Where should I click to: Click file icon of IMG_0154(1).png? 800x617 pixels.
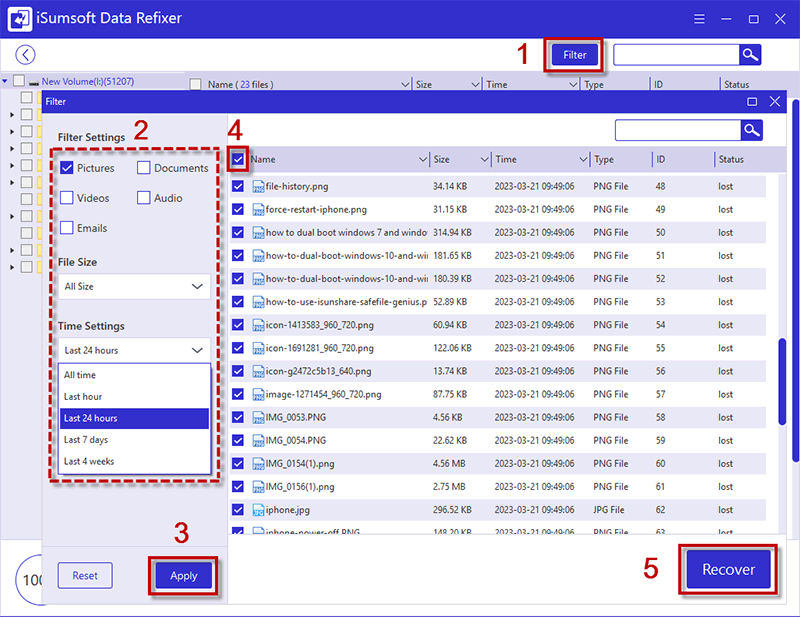(258, 463)
